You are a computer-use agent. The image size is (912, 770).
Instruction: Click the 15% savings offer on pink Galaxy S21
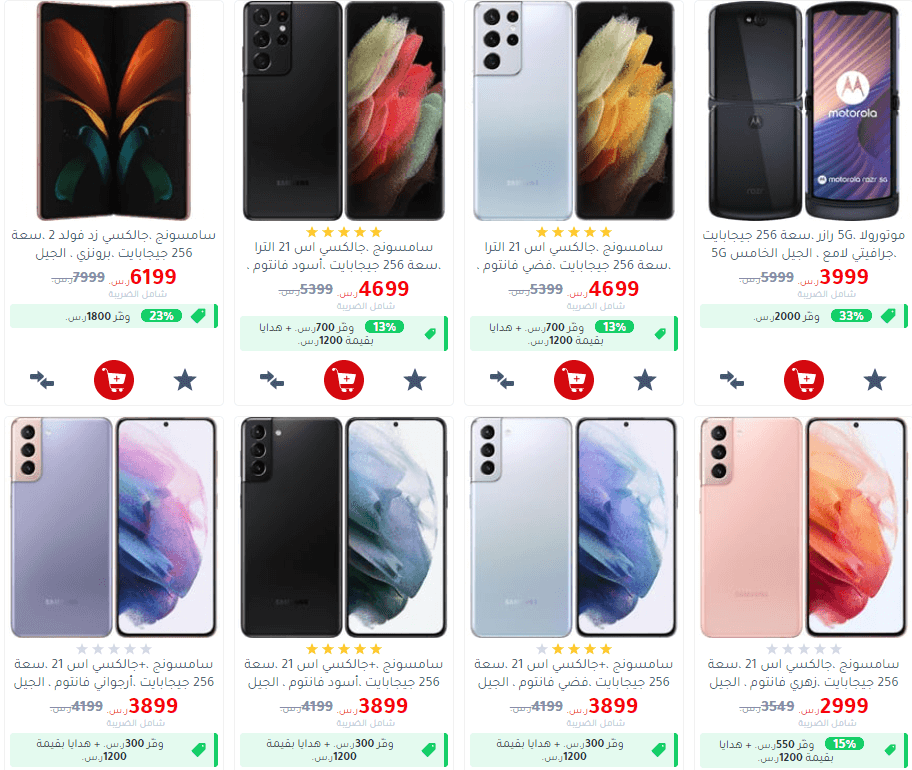click(x=804, y=750)
